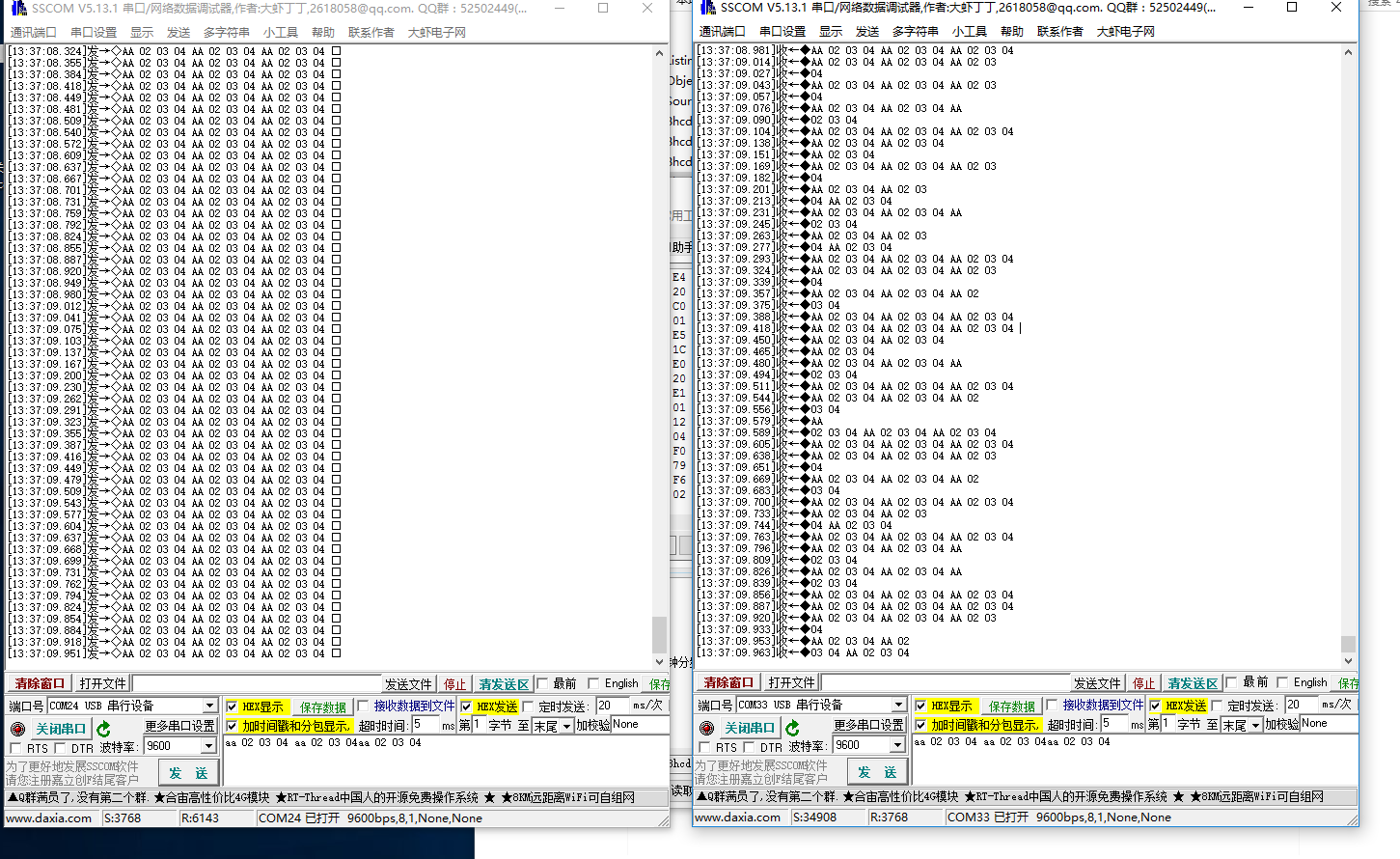
Task: Click green refresh ports icon in COM33 window
Action: point(793,728)
